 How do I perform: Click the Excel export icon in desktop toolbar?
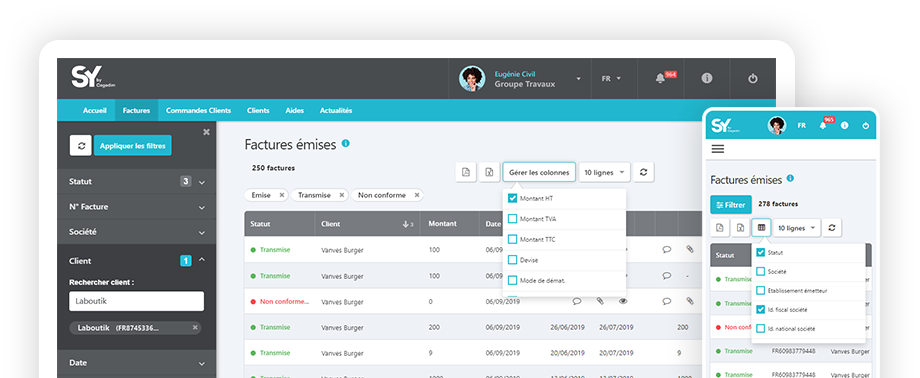489,173
